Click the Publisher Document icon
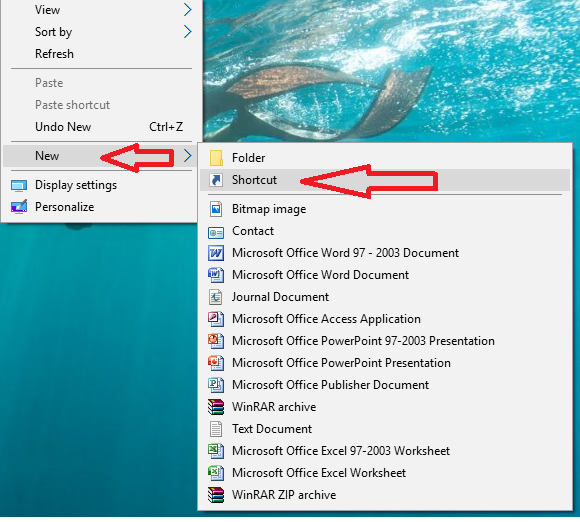Viewport: 580px width, 522px height. pos(216,385)
